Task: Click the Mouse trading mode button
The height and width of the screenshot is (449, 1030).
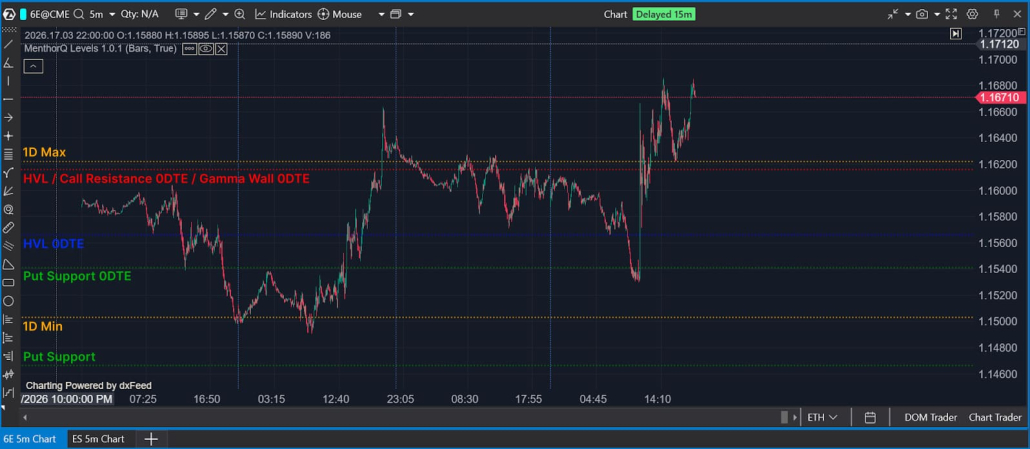Action: pos(340,14)
